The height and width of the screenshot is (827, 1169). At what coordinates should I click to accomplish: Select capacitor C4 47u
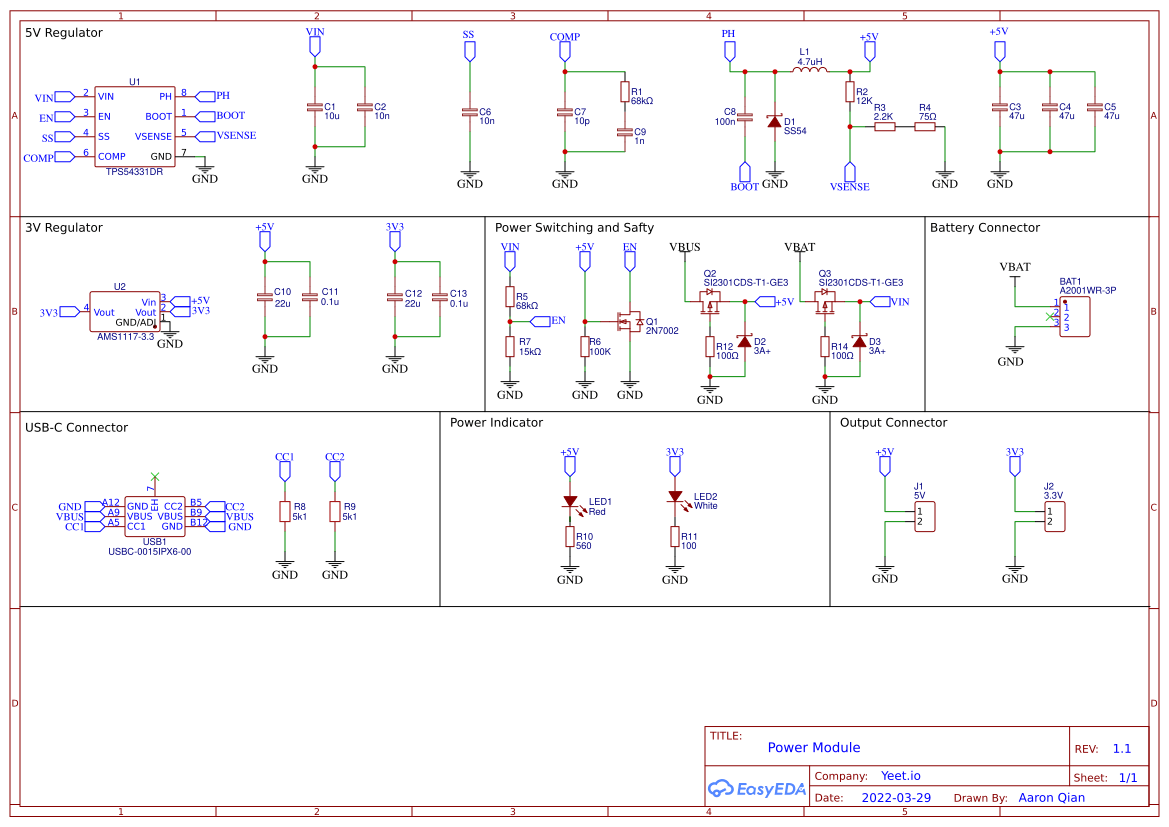click(1050, 107)
